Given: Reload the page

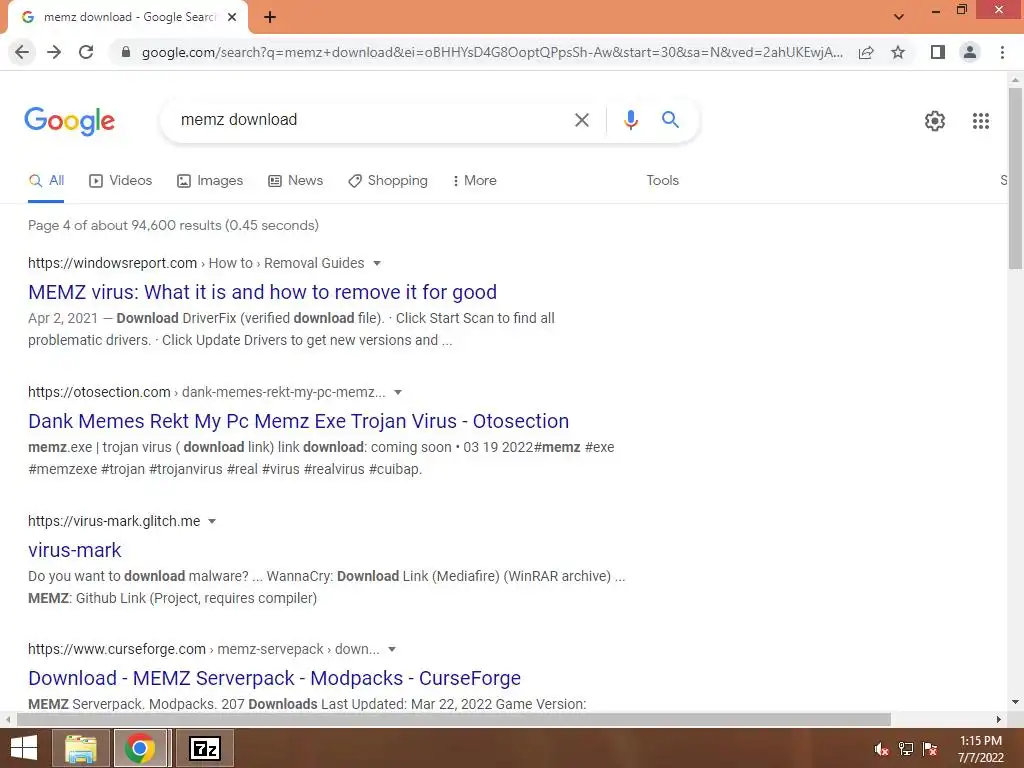Looking at the screenshot, I should [86, 52].
